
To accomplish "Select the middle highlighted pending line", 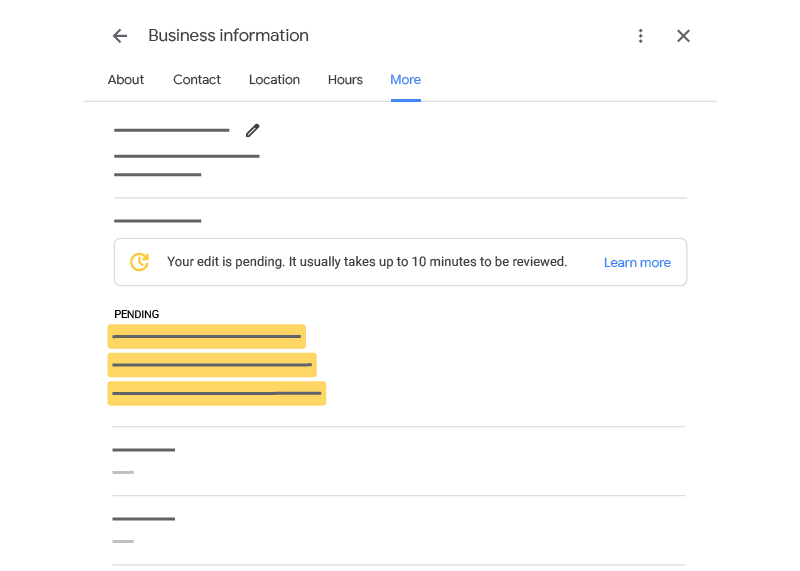I will (x=212, y=365).
